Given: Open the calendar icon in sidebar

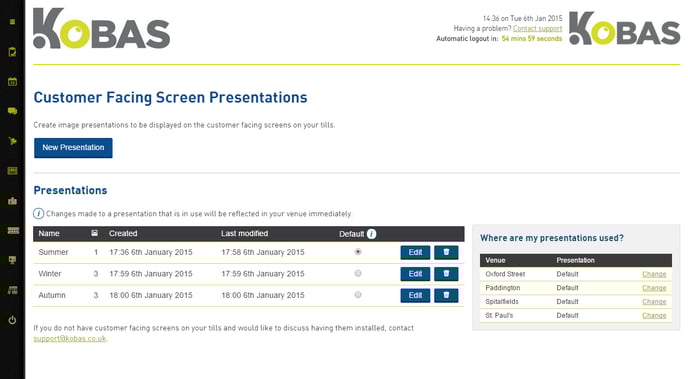Looking at the screenshot, I should [x=12, y=82].
